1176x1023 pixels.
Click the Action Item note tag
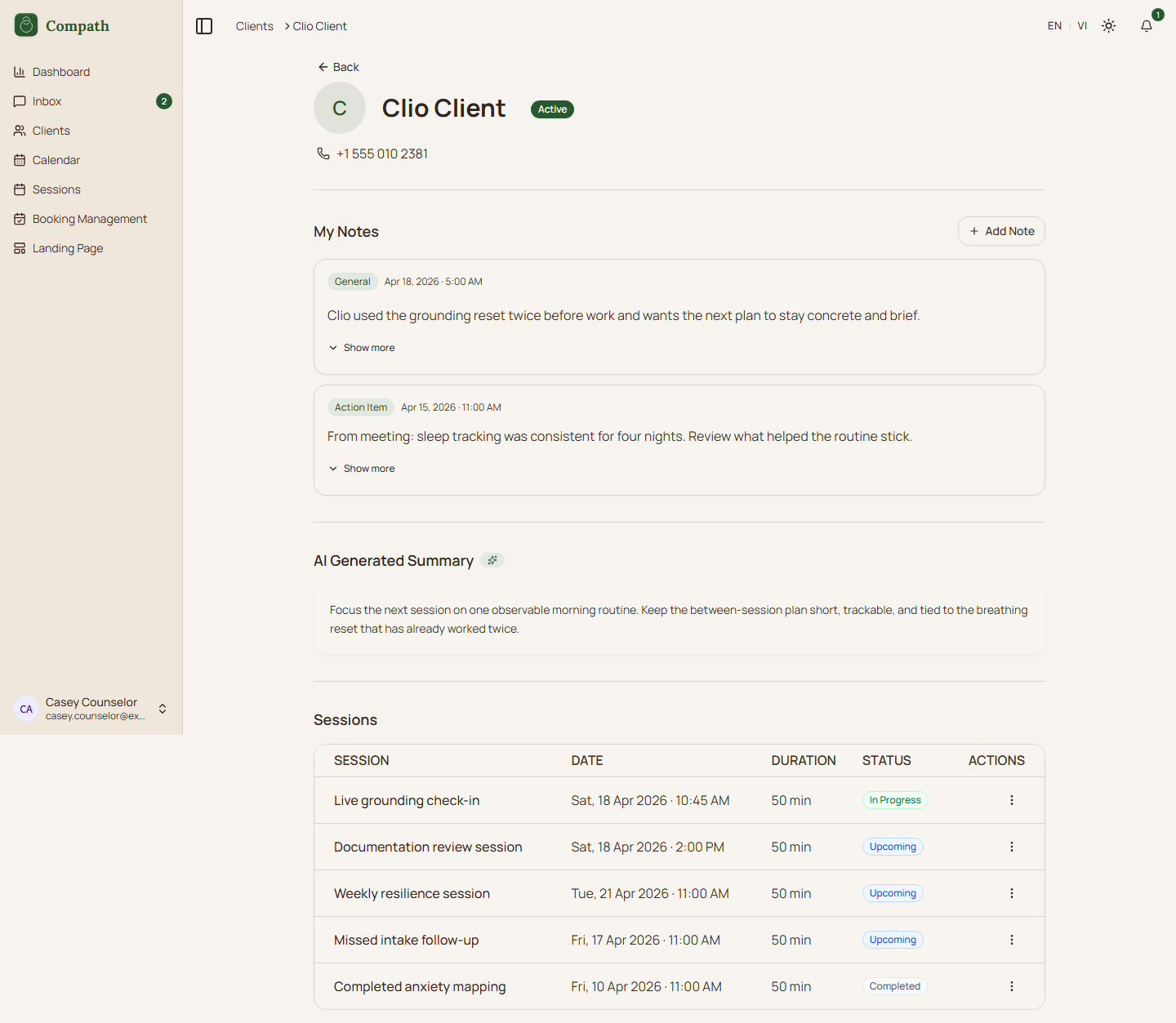click(361, 407)
